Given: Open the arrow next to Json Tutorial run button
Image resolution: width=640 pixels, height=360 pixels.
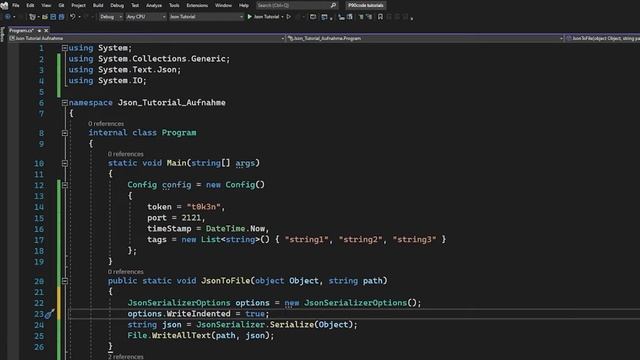Looking at the screenshot, I should (x=282, y=17).
